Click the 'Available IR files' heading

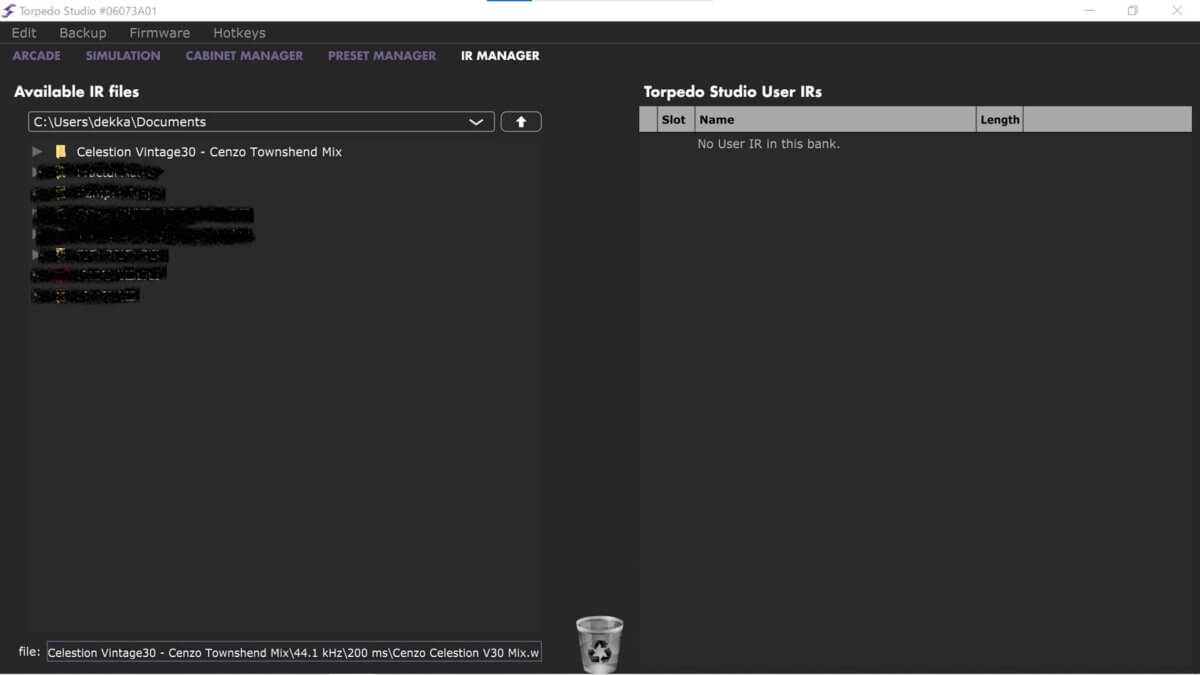point(77,92)
